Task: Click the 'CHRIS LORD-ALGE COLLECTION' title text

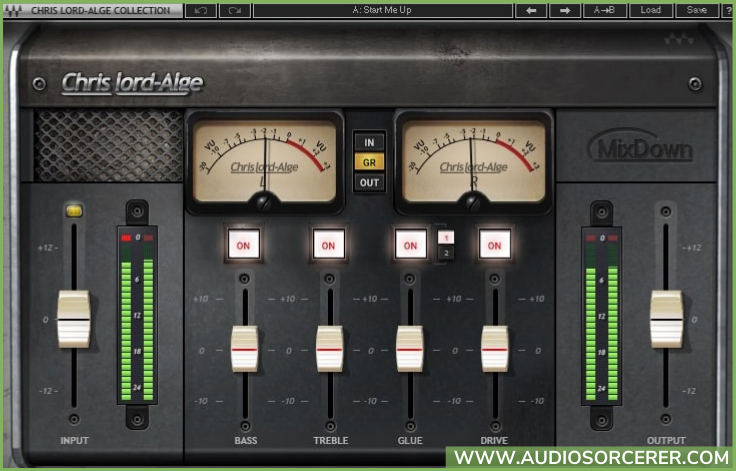Action: tap(100, 10)
